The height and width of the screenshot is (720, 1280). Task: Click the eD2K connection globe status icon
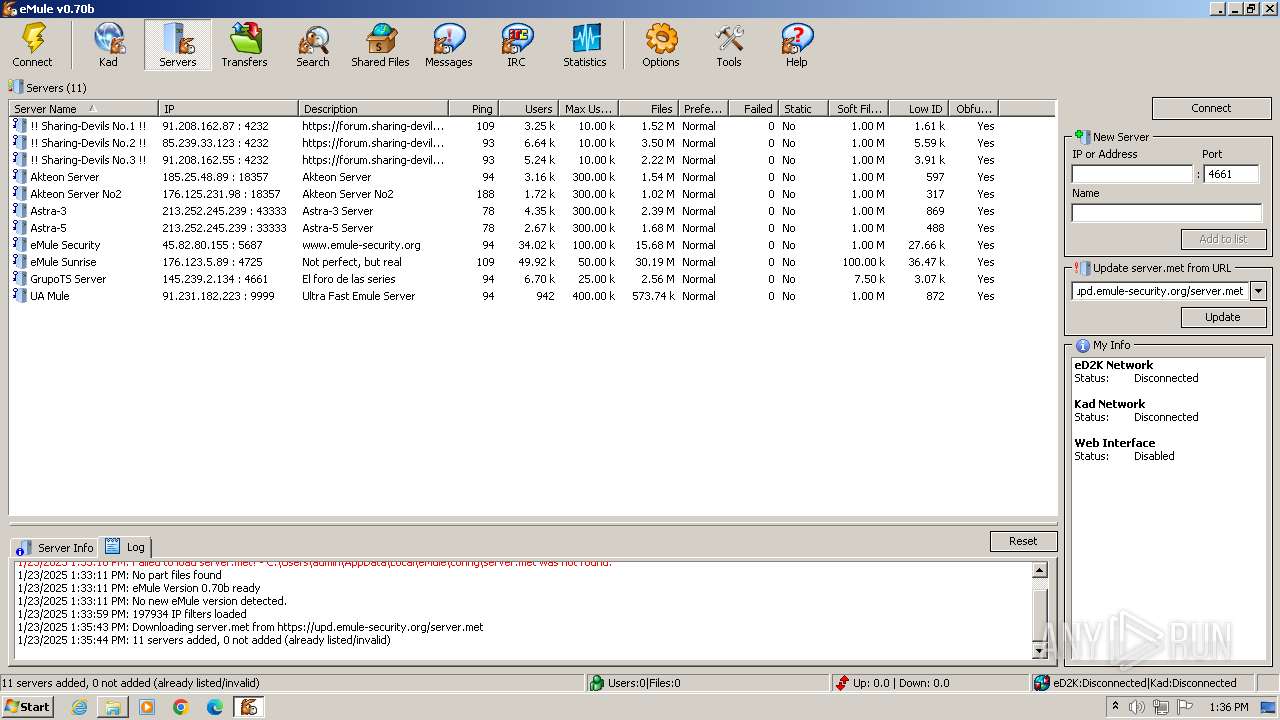coord(1042,683)
